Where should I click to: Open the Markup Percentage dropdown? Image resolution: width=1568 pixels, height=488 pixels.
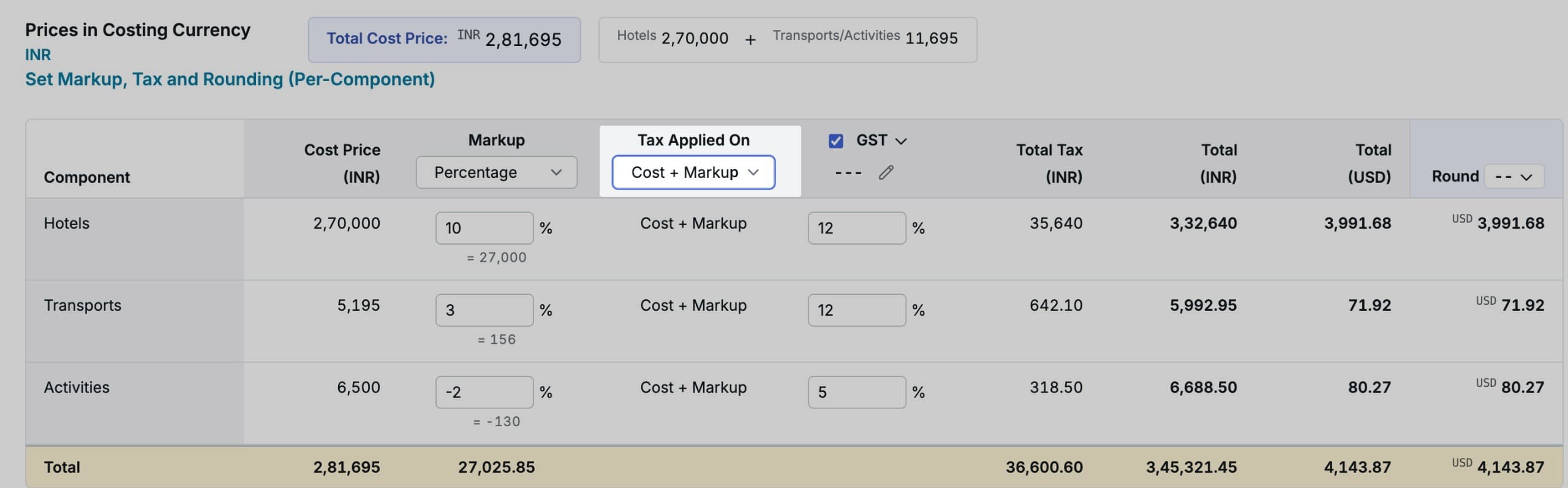[496, 173]
